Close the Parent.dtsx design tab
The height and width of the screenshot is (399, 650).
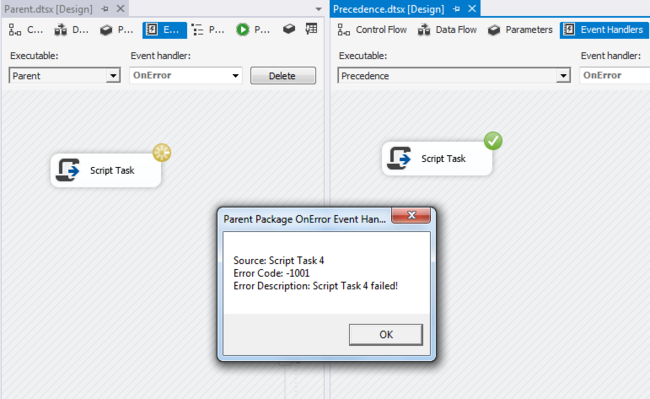(120, 9)
